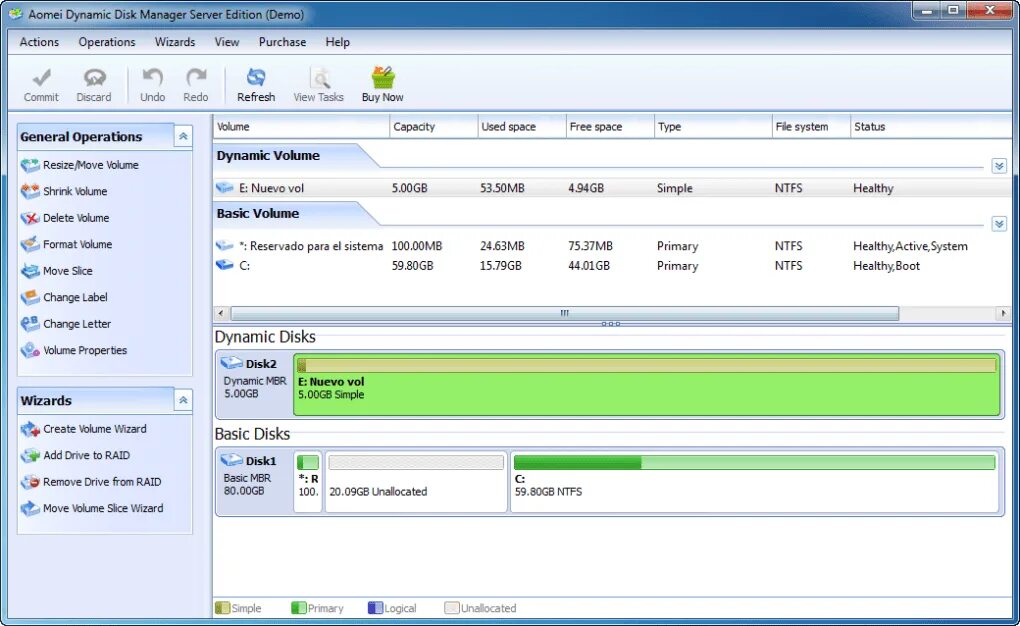1020x626 pixels.
Task: Click the Move Slice icon
Action: pos(30,271)
